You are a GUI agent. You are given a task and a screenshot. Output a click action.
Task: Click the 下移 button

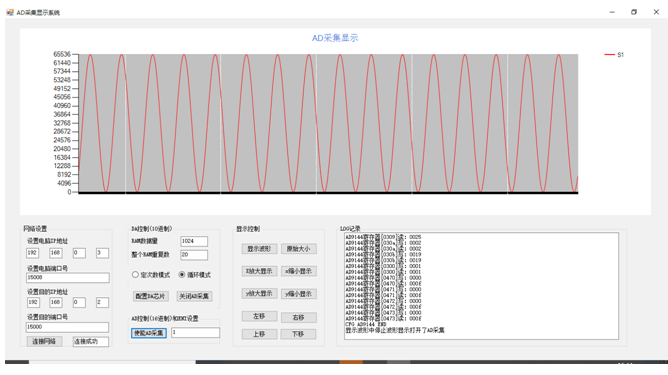(x=298, y=334)
